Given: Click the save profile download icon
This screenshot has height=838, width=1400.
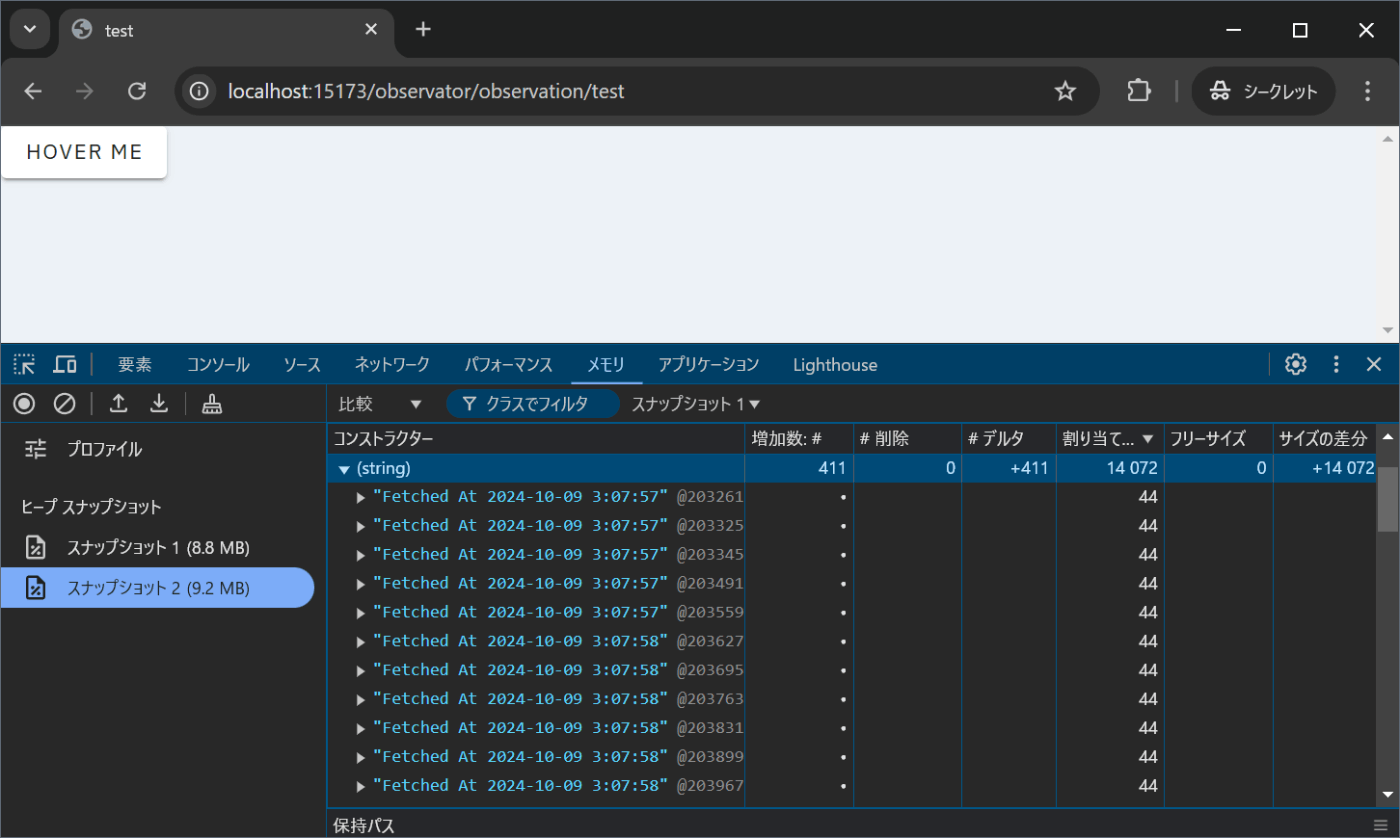Looking at the screenshot, I should 159,404.
